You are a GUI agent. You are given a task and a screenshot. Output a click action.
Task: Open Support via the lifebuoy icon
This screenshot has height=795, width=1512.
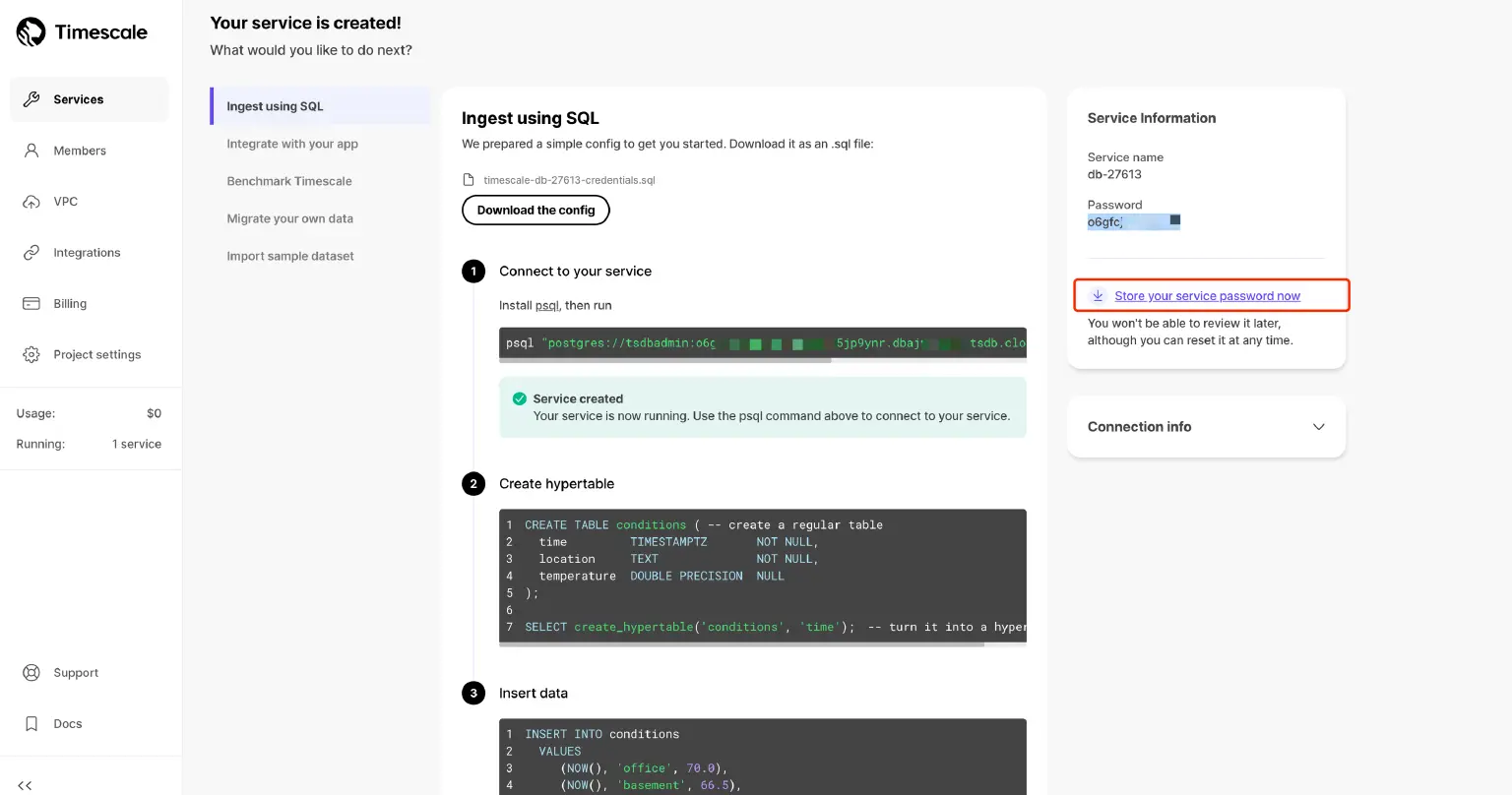[x=31, y=673]
